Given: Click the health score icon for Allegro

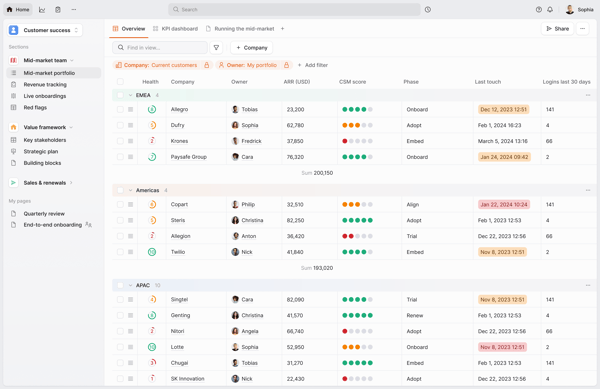Looking at the screenshot, I should click(x=152, y=109).
